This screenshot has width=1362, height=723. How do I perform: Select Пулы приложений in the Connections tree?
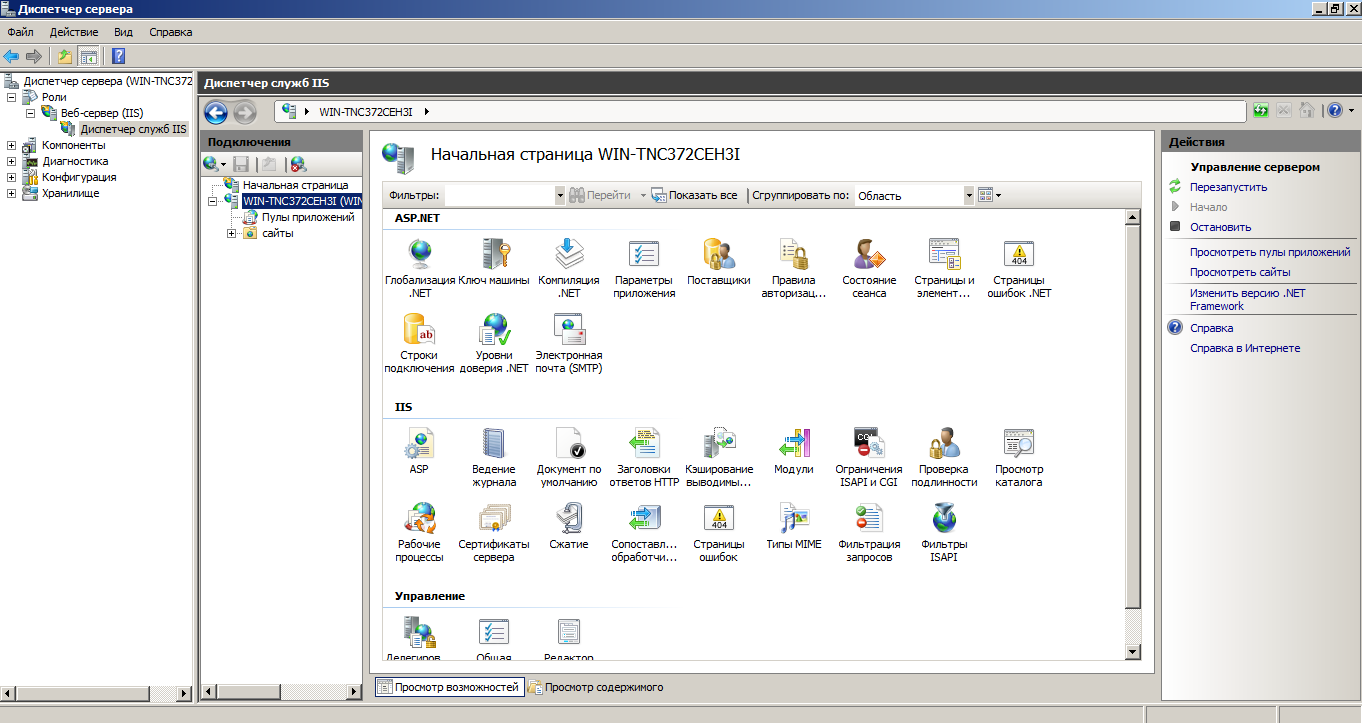[308, 217]
